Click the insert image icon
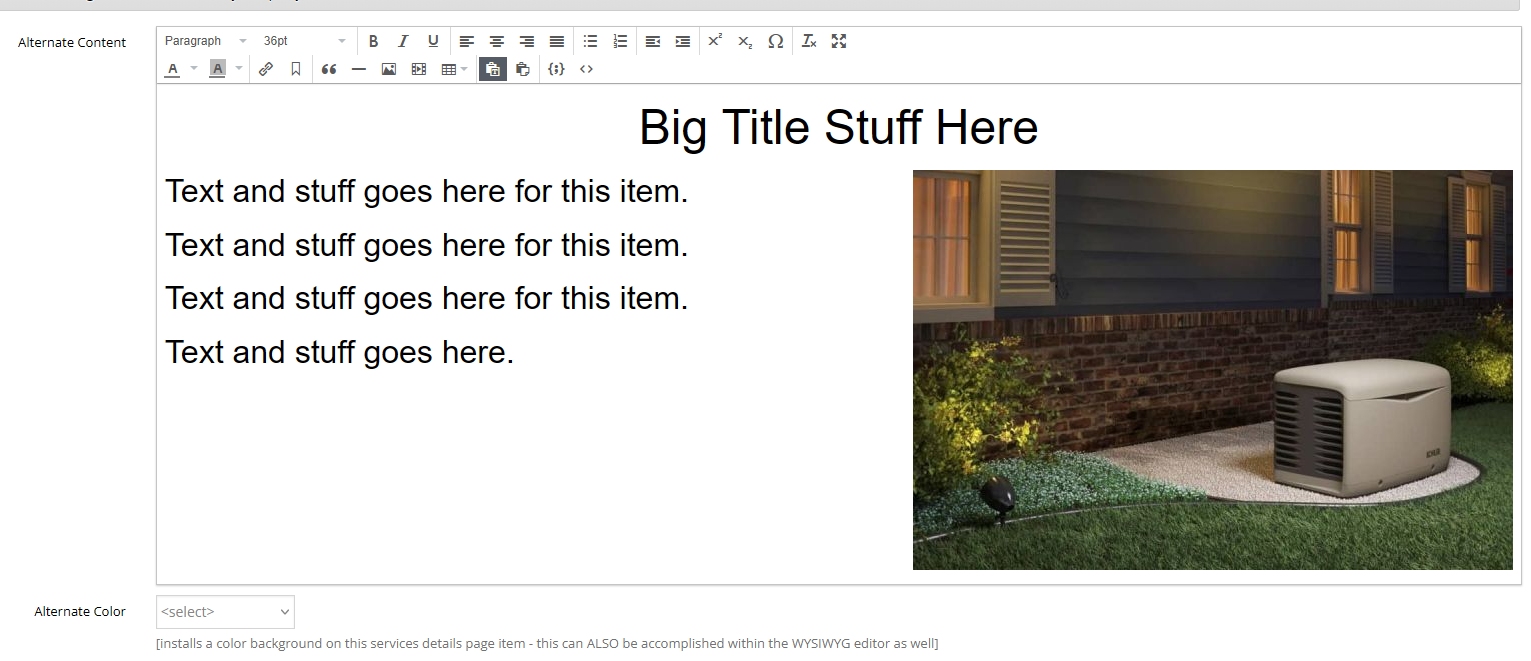The image size is (1531, 661). [389, 69]
